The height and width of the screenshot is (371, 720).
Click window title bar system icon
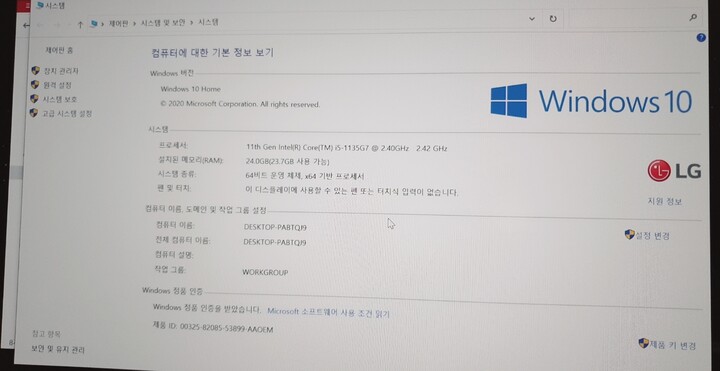pyautogui.click(x=40, y=6)
